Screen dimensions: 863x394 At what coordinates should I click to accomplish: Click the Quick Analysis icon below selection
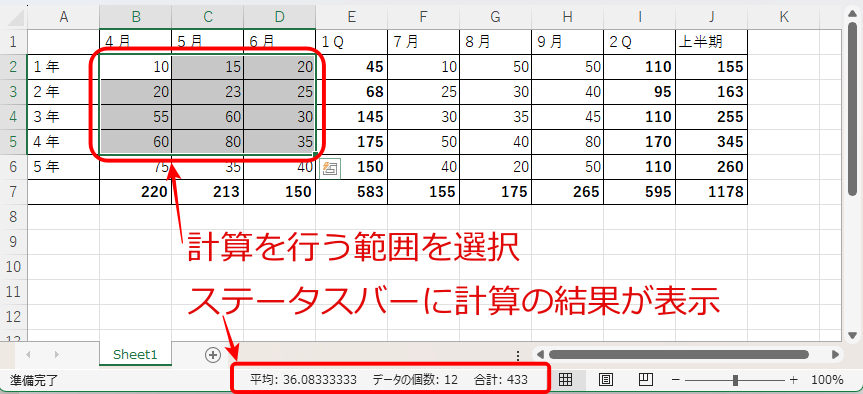330,168
